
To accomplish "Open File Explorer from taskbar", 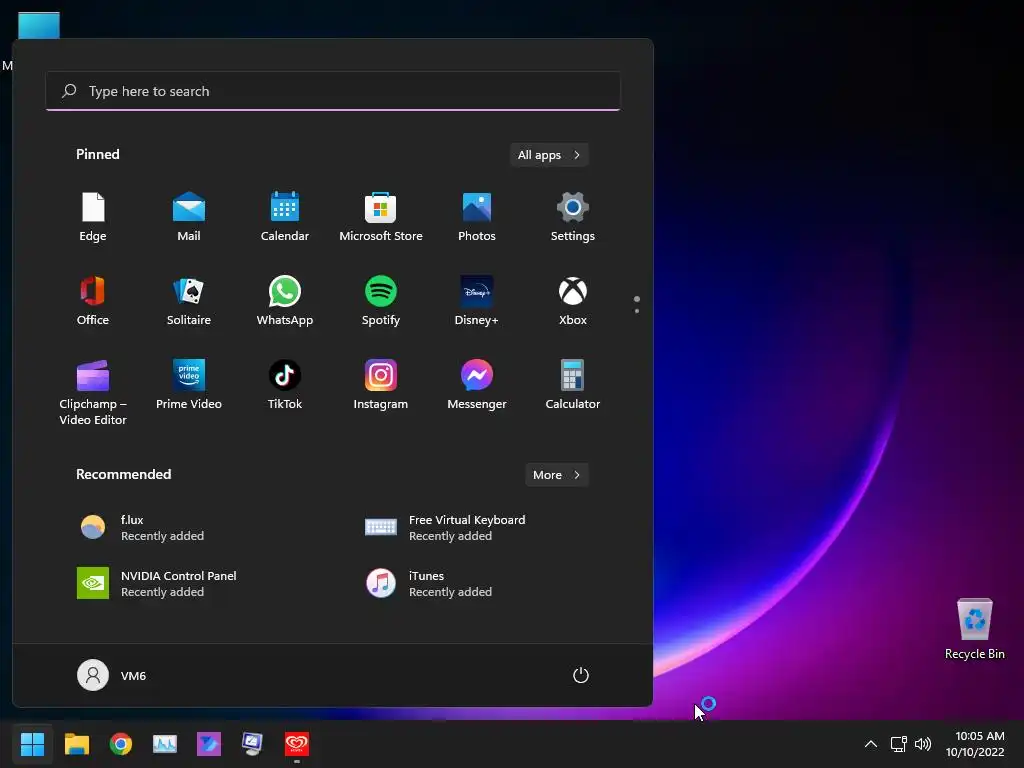I will (76, 744).
